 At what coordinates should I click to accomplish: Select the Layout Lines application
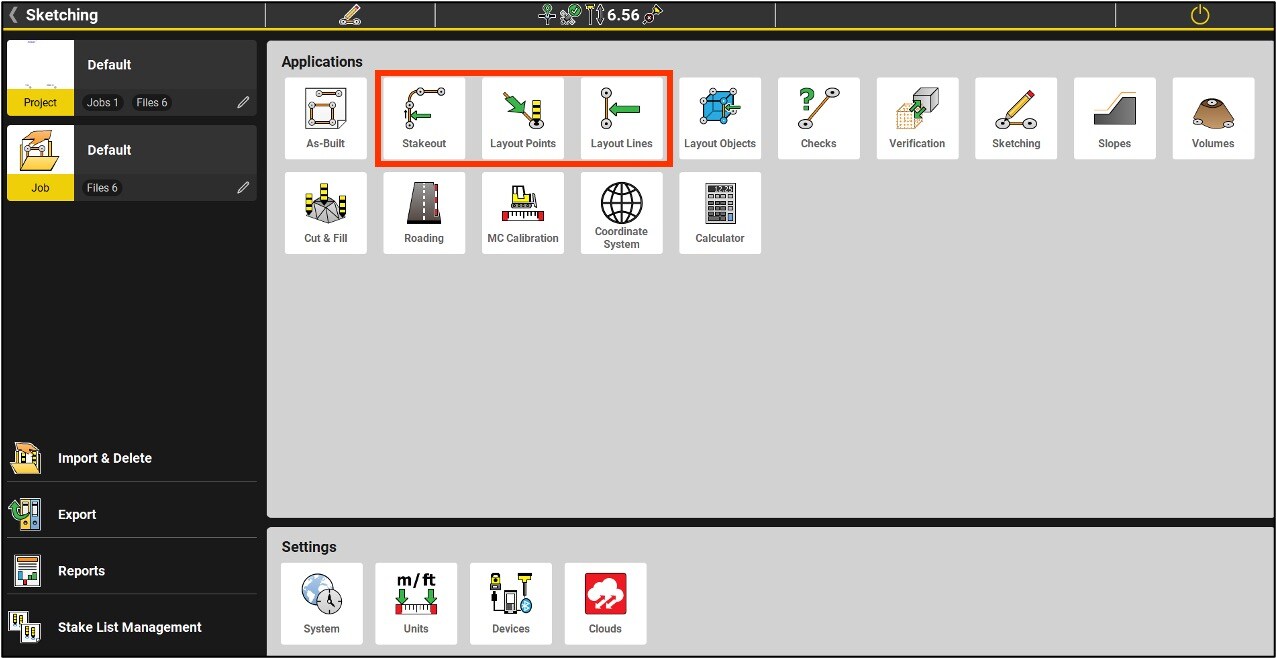(x=621, y=118)
